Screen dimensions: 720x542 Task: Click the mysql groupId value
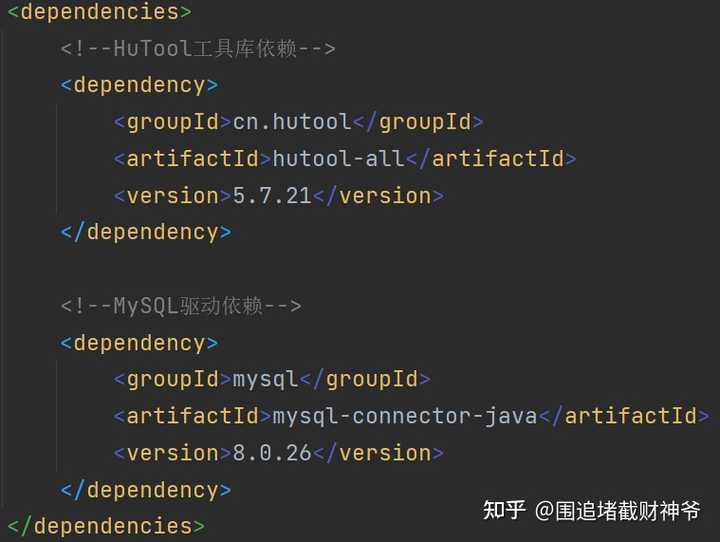click(265, 380)
